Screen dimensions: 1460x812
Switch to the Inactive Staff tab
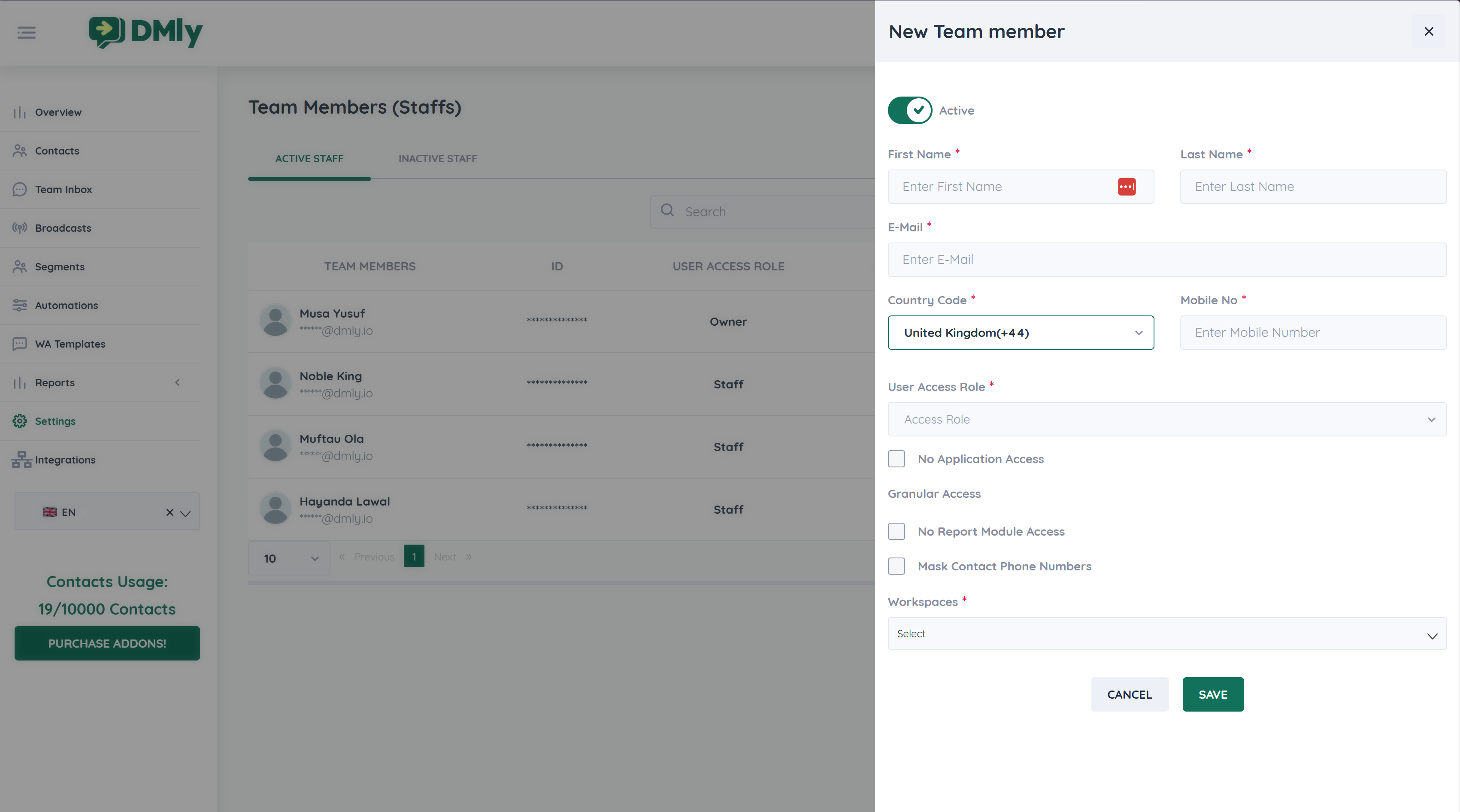(x=438, y=159)
